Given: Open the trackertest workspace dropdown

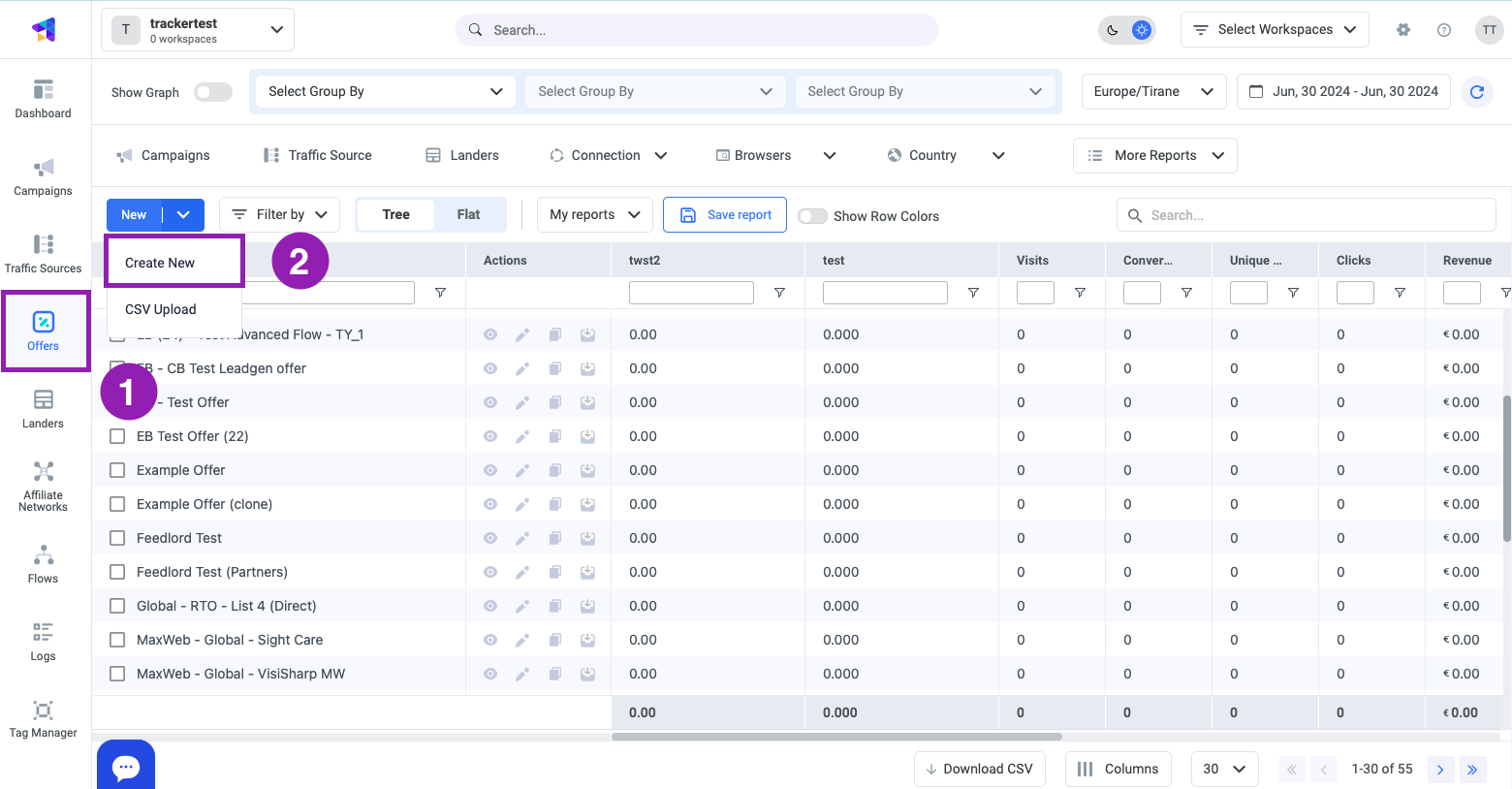Looking at the screenshot, I should tap(198, 30).
